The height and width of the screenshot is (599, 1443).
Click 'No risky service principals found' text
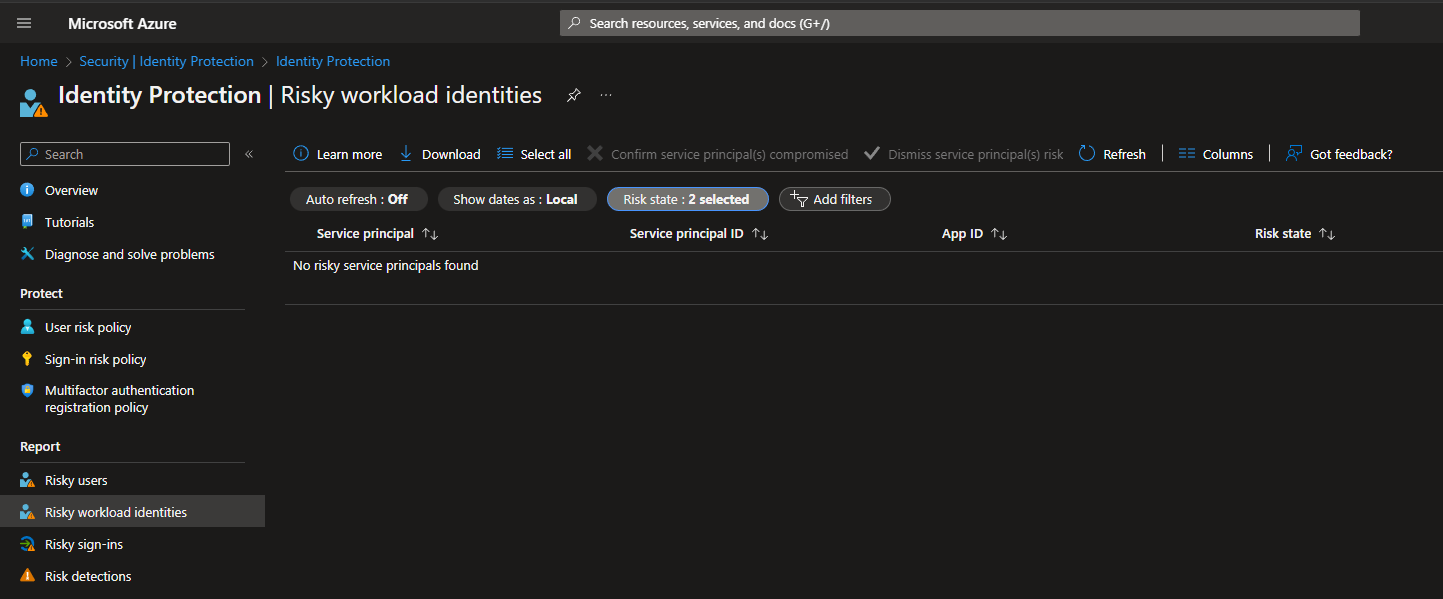point(385,266)
